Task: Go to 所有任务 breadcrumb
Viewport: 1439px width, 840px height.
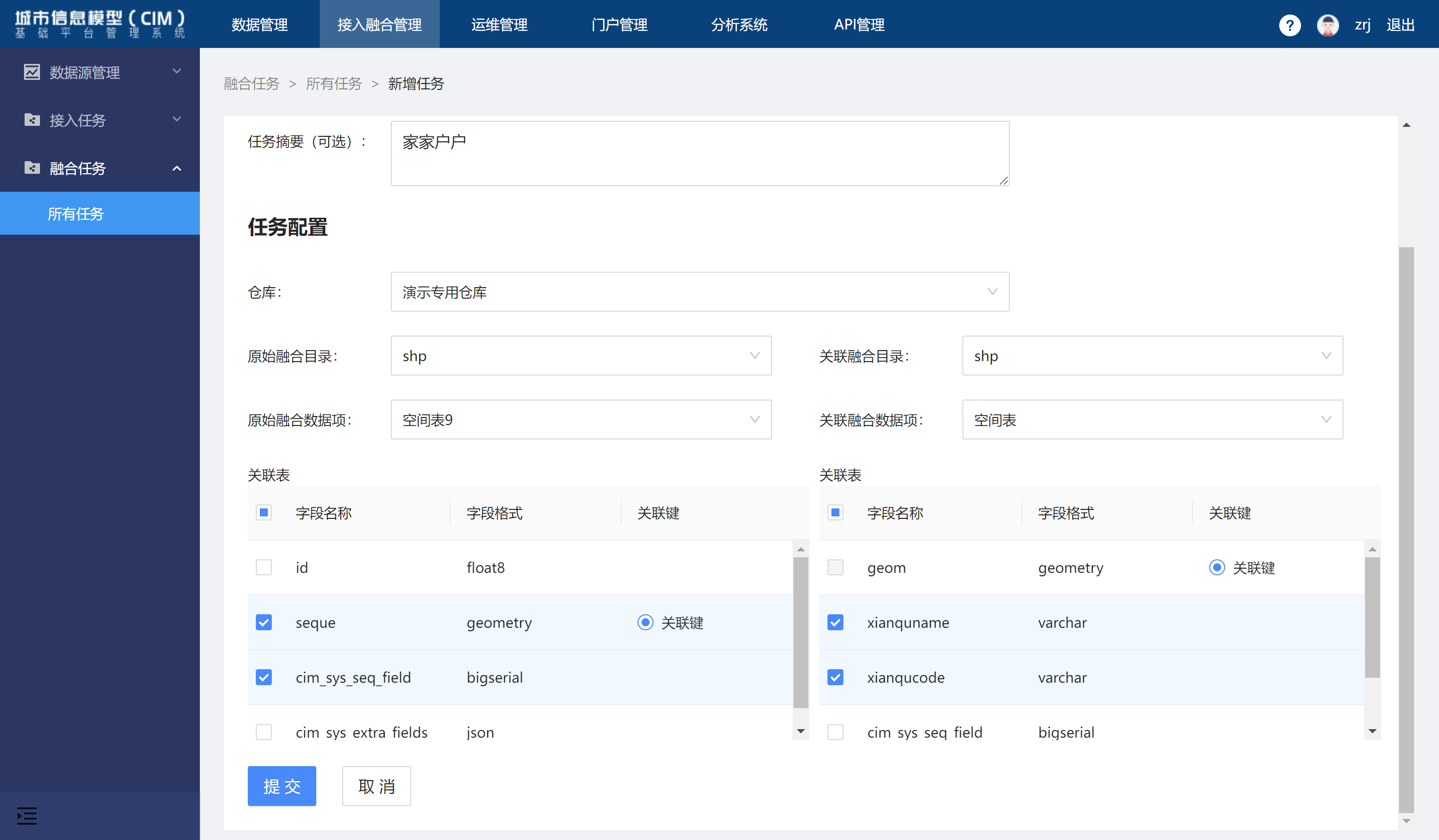Action: 333,83
